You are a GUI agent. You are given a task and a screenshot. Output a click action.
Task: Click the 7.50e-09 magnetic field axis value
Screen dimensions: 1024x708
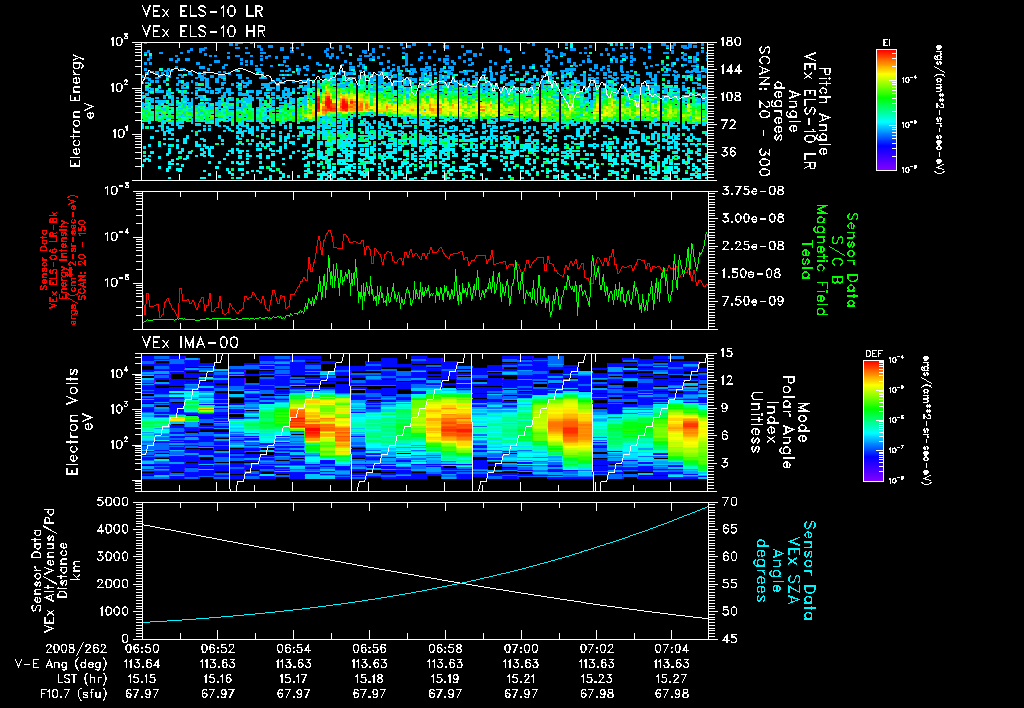point(751,300)
